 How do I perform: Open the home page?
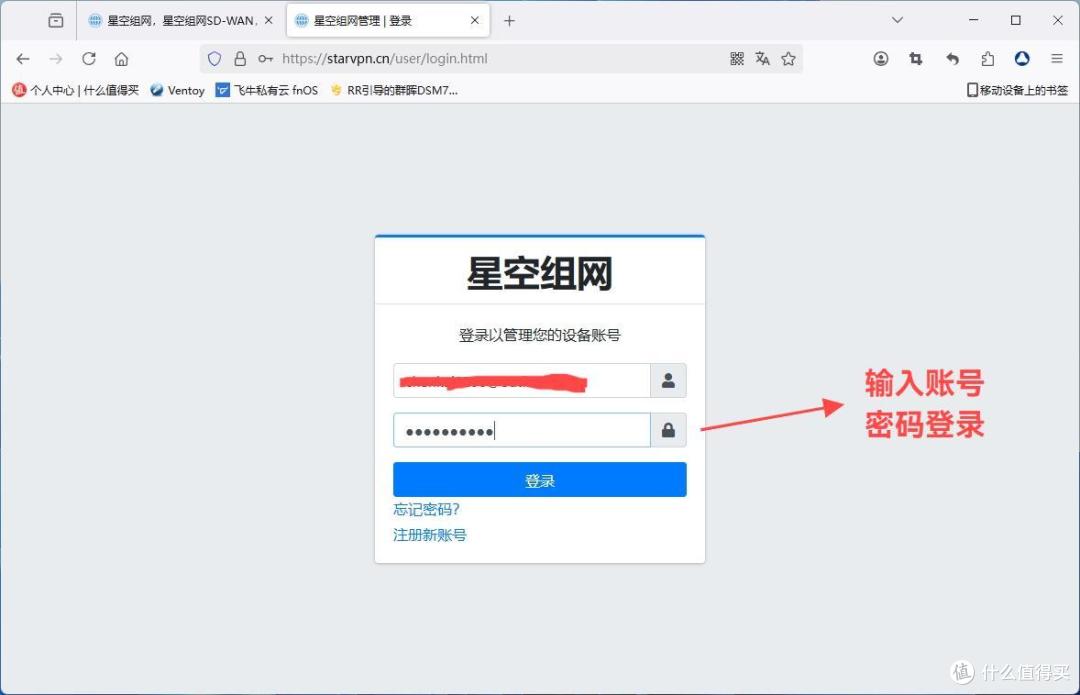[x=122, y=59]
